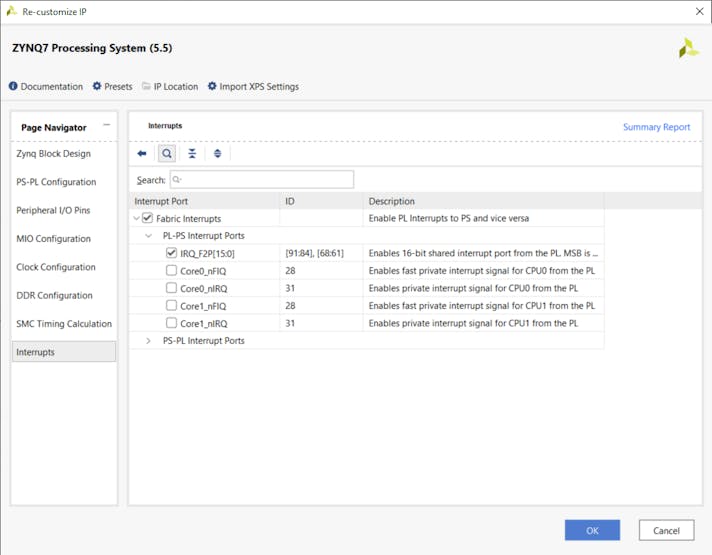This screenshot has width=712, height=555.
Task: Uncheck the IRQ_F2P[15:0] checkbox
Action: tap(172, 253)
